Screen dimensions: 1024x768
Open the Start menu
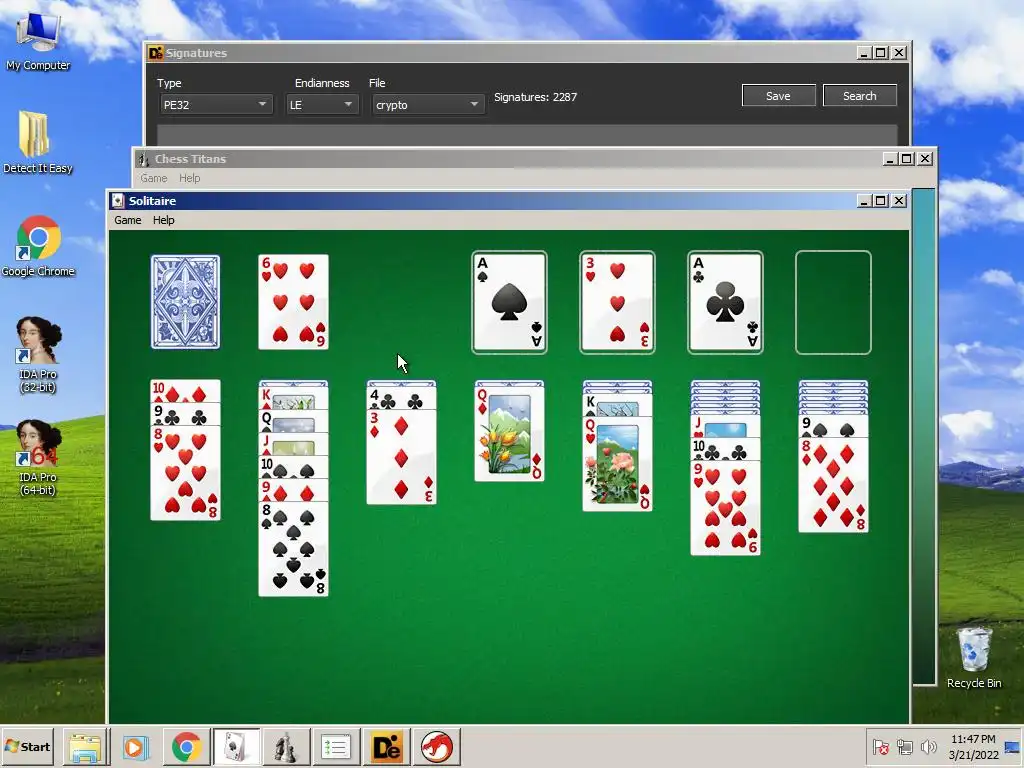point(27,746)
